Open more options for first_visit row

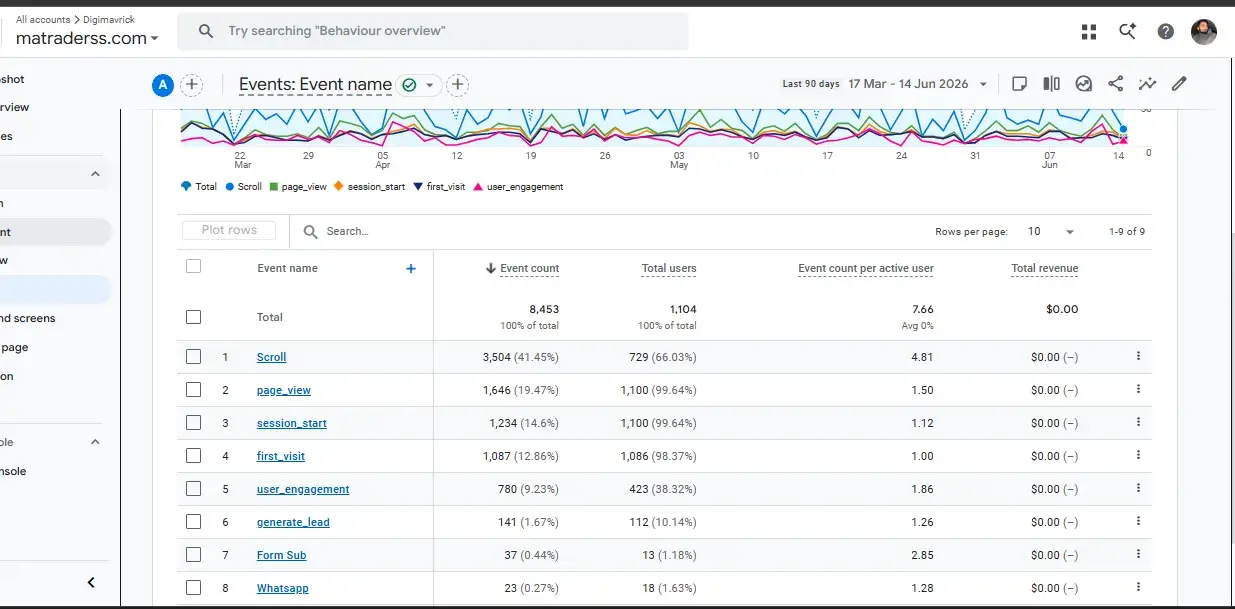pyautogui.click(x=1138, y=455)
